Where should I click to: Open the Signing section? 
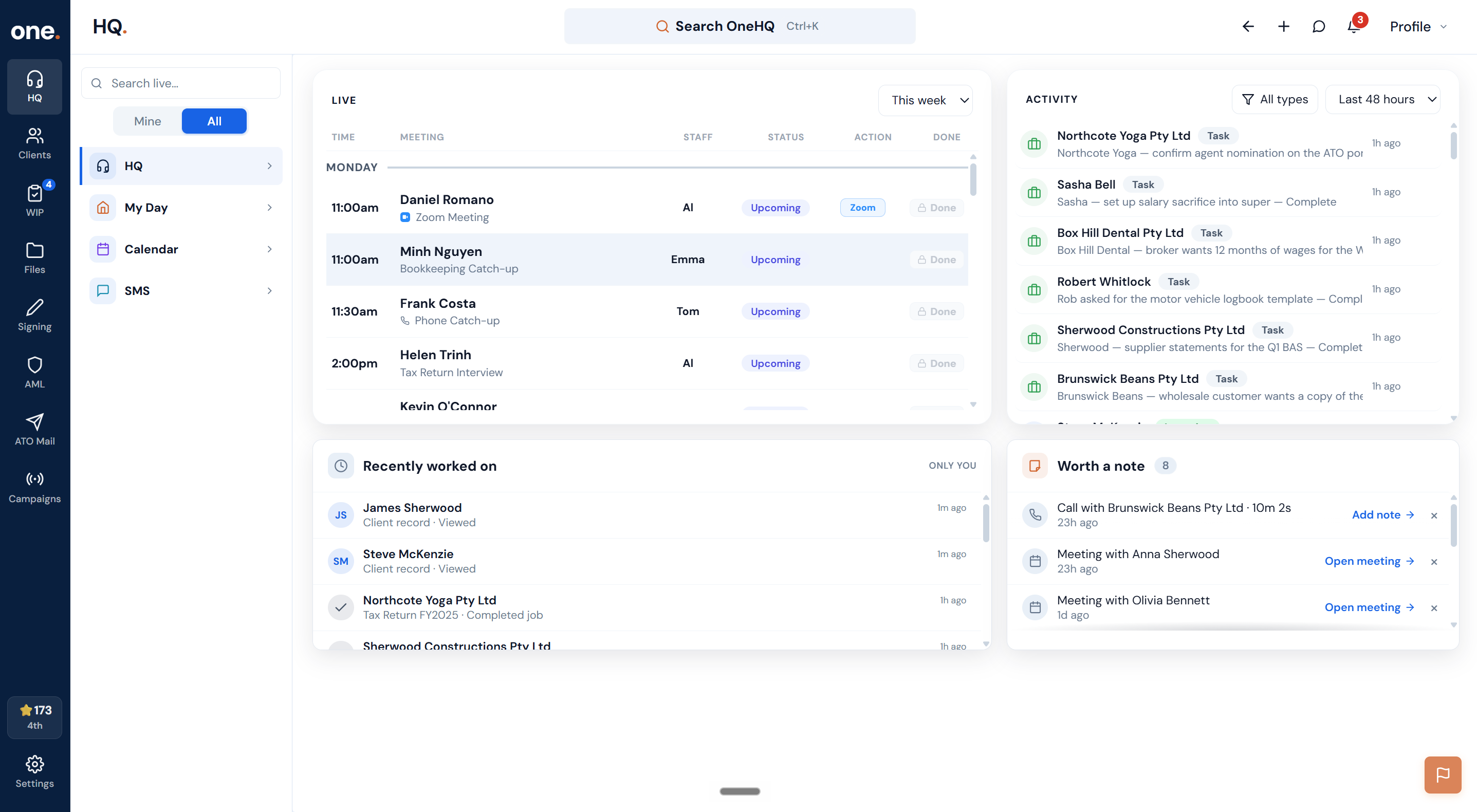coord(34,316)
